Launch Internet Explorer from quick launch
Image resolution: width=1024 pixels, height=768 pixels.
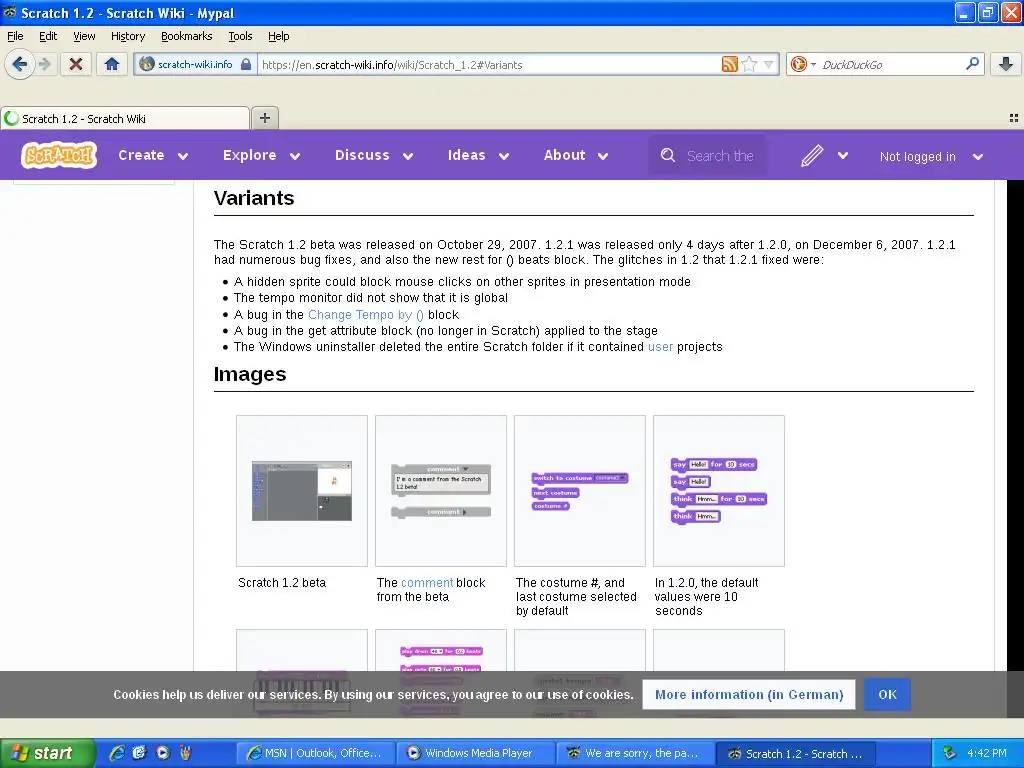117,753
